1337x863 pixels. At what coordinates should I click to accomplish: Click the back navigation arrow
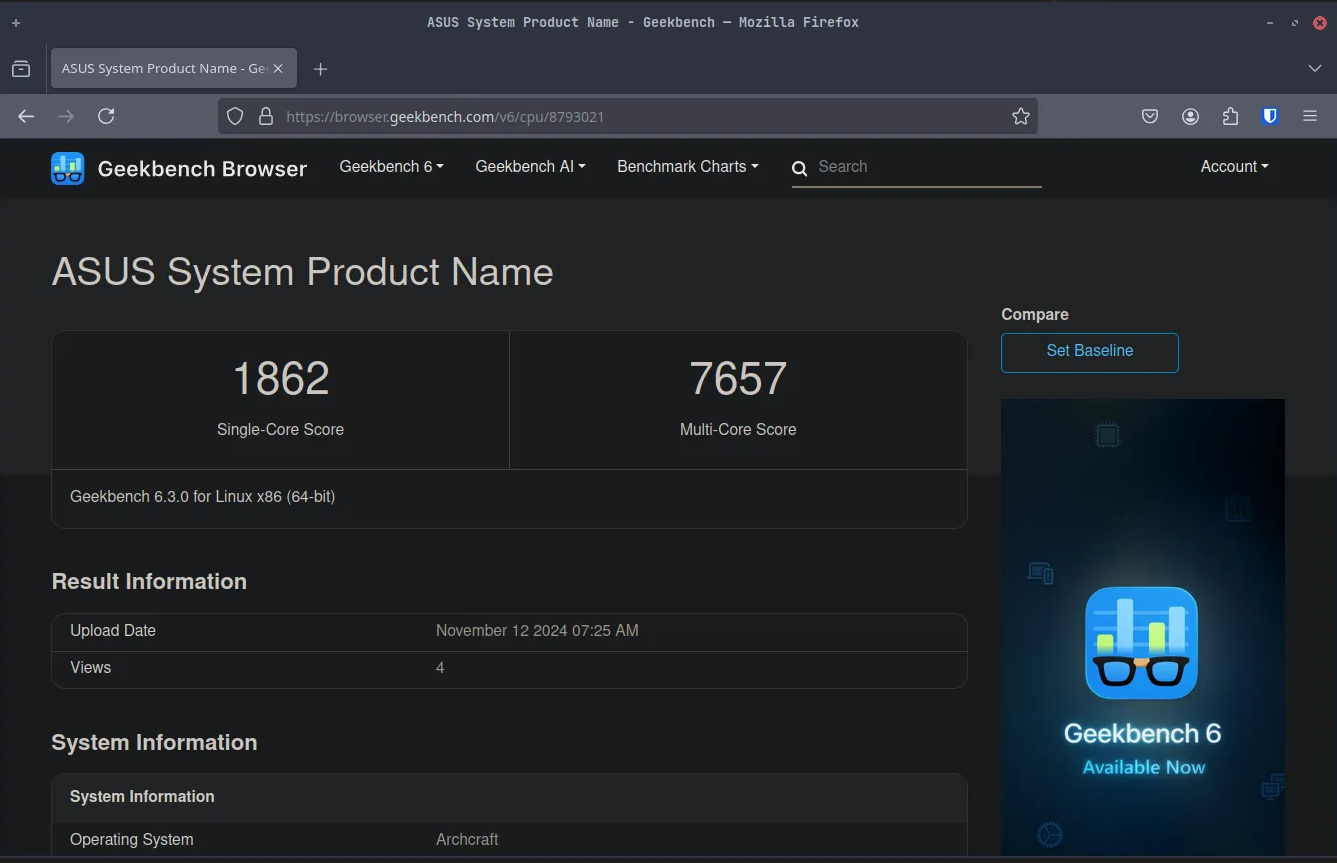click(x=25, y=116)
